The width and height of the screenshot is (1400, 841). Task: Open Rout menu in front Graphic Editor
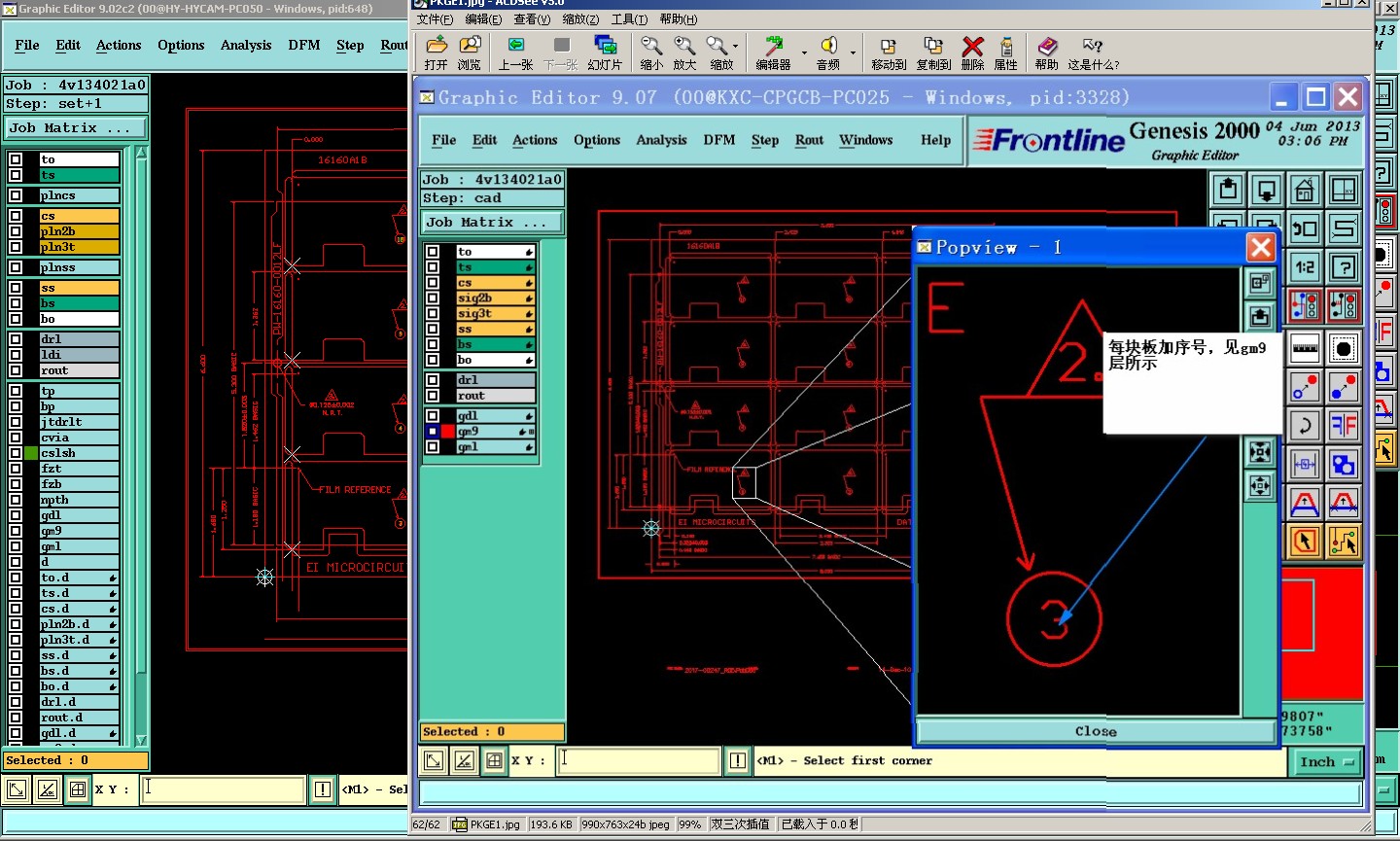[x=809, y=140]
